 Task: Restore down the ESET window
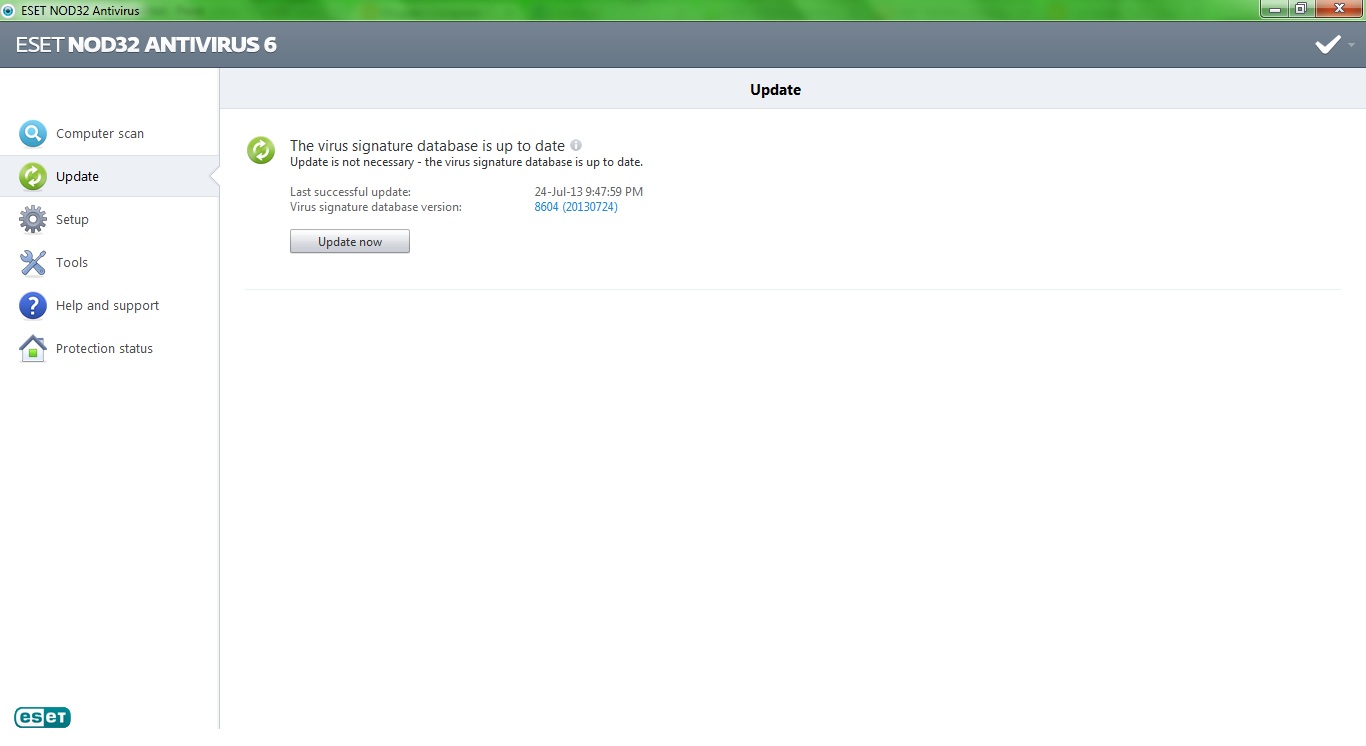(x=1301, y=8)
